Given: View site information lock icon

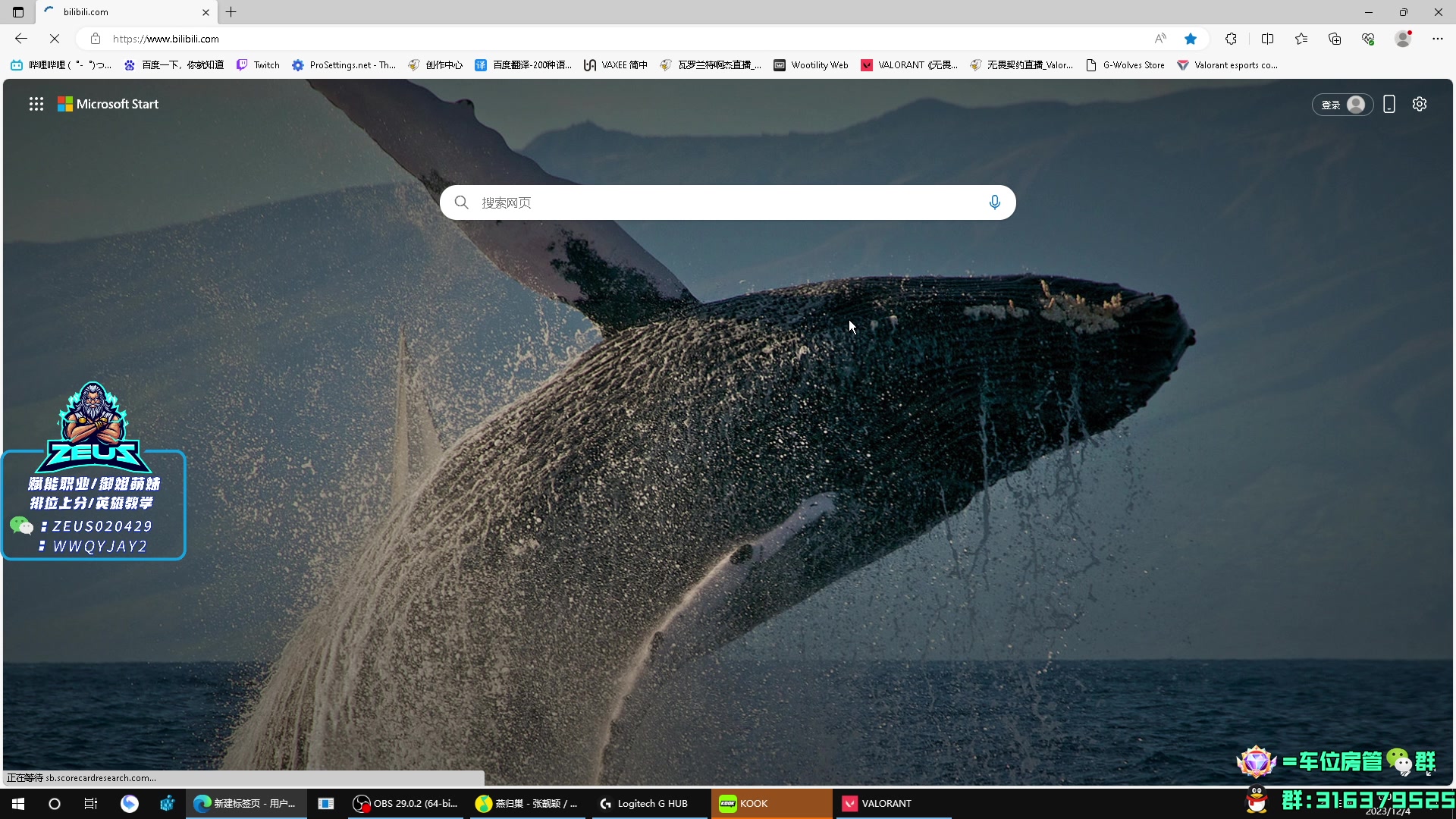Looking at the screenshot, I should (96, 39).
